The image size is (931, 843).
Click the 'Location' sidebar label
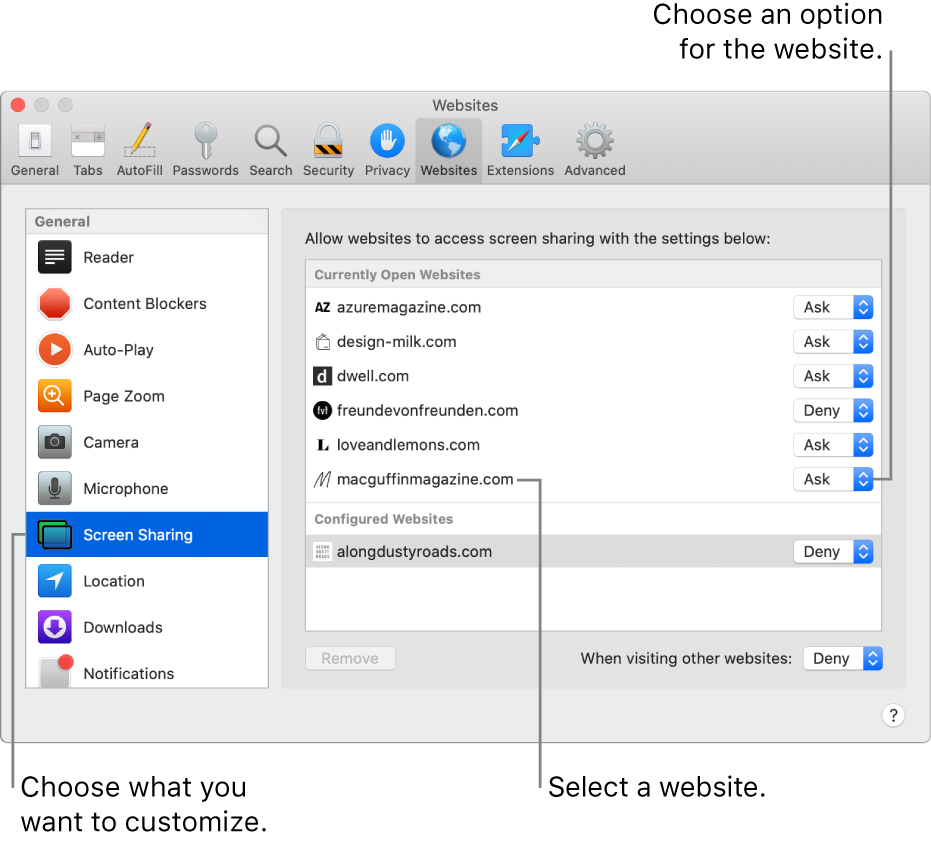click(x=113, y=581)
